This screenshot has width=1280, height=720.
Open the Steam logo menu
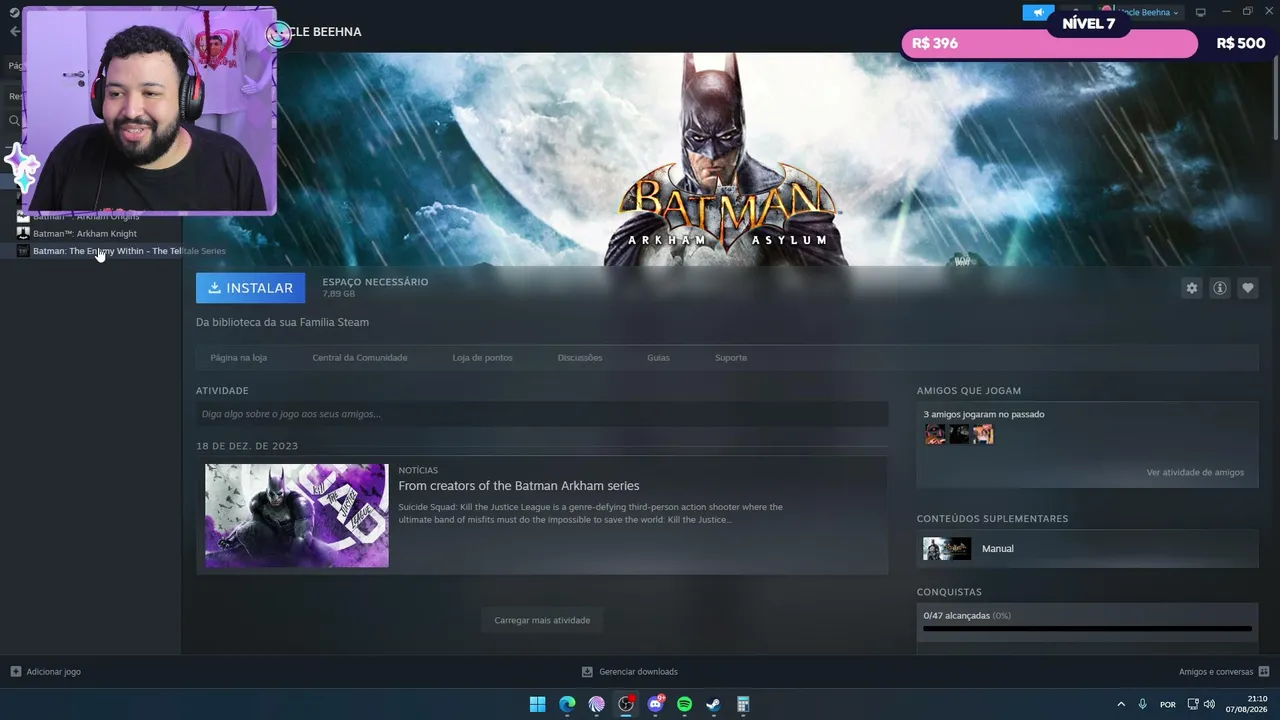pos(13,12)
